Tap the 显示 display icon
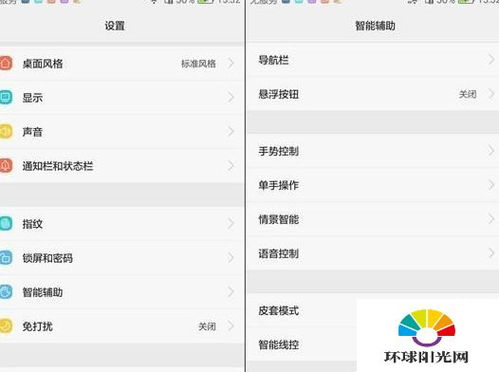This screenshot has width=499, height=372. click(x=6, y=98)
